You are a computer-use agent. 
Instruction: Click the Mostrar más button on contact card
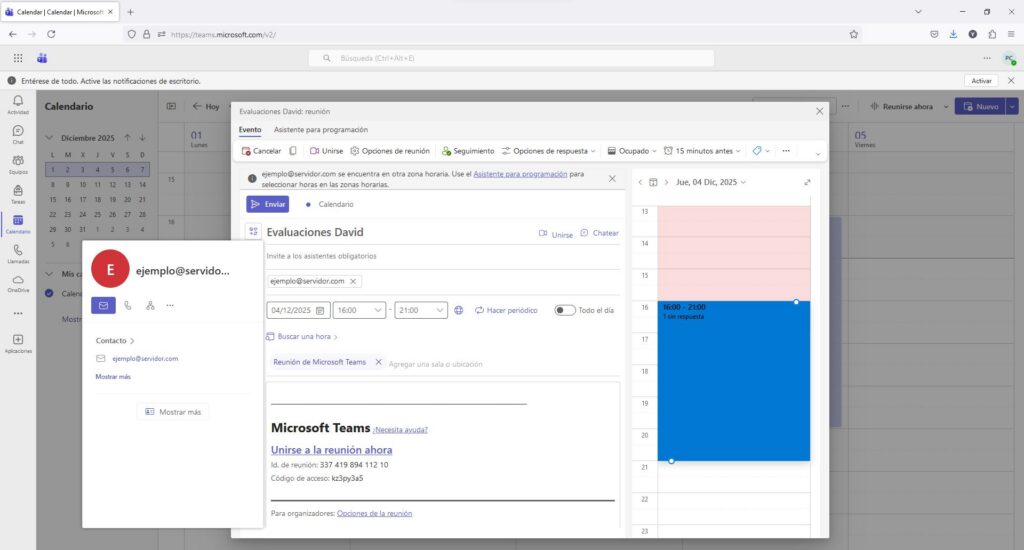[x=173, y=412]
